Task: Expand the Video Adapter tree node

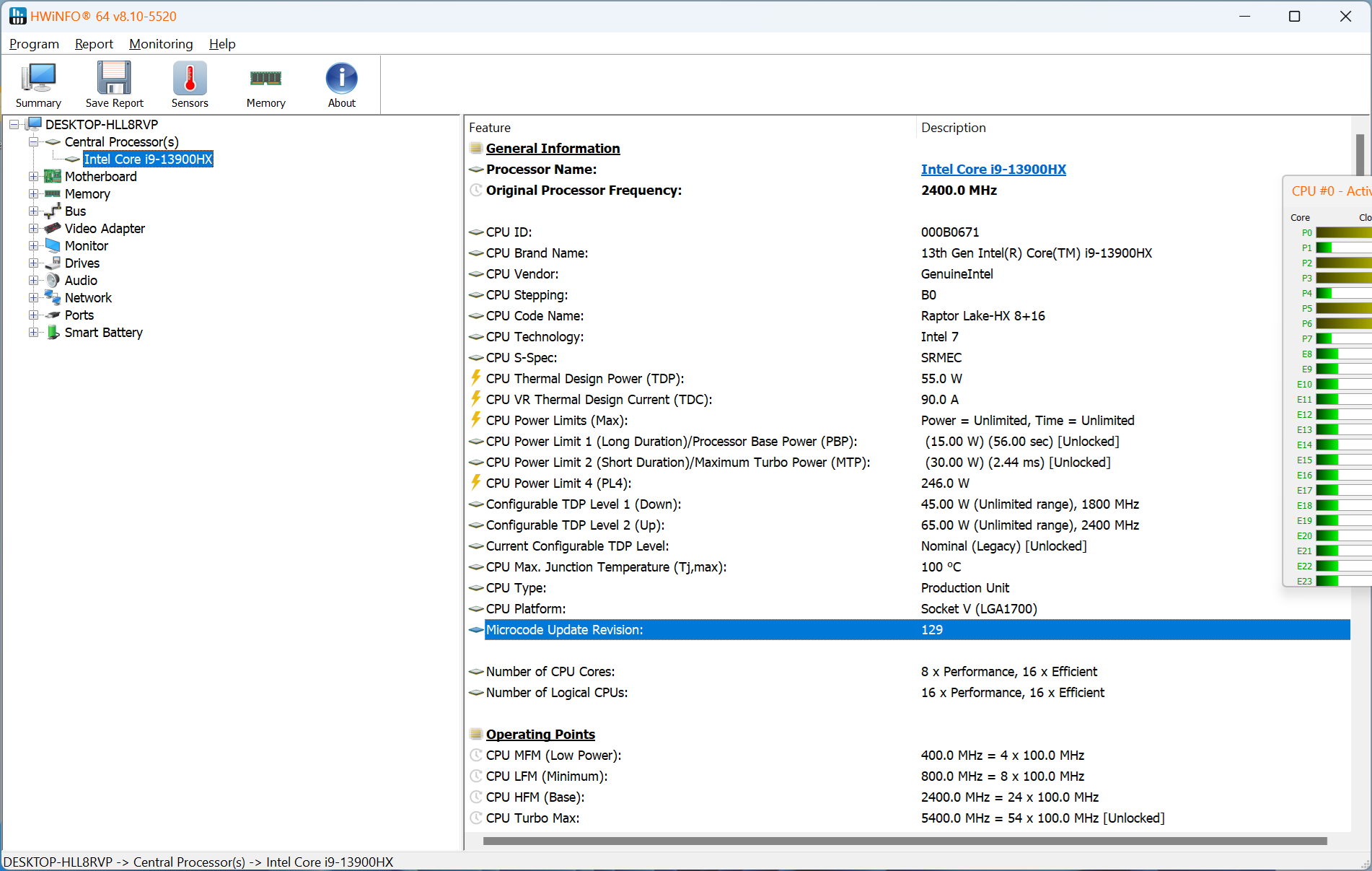Action: point(33,229)
